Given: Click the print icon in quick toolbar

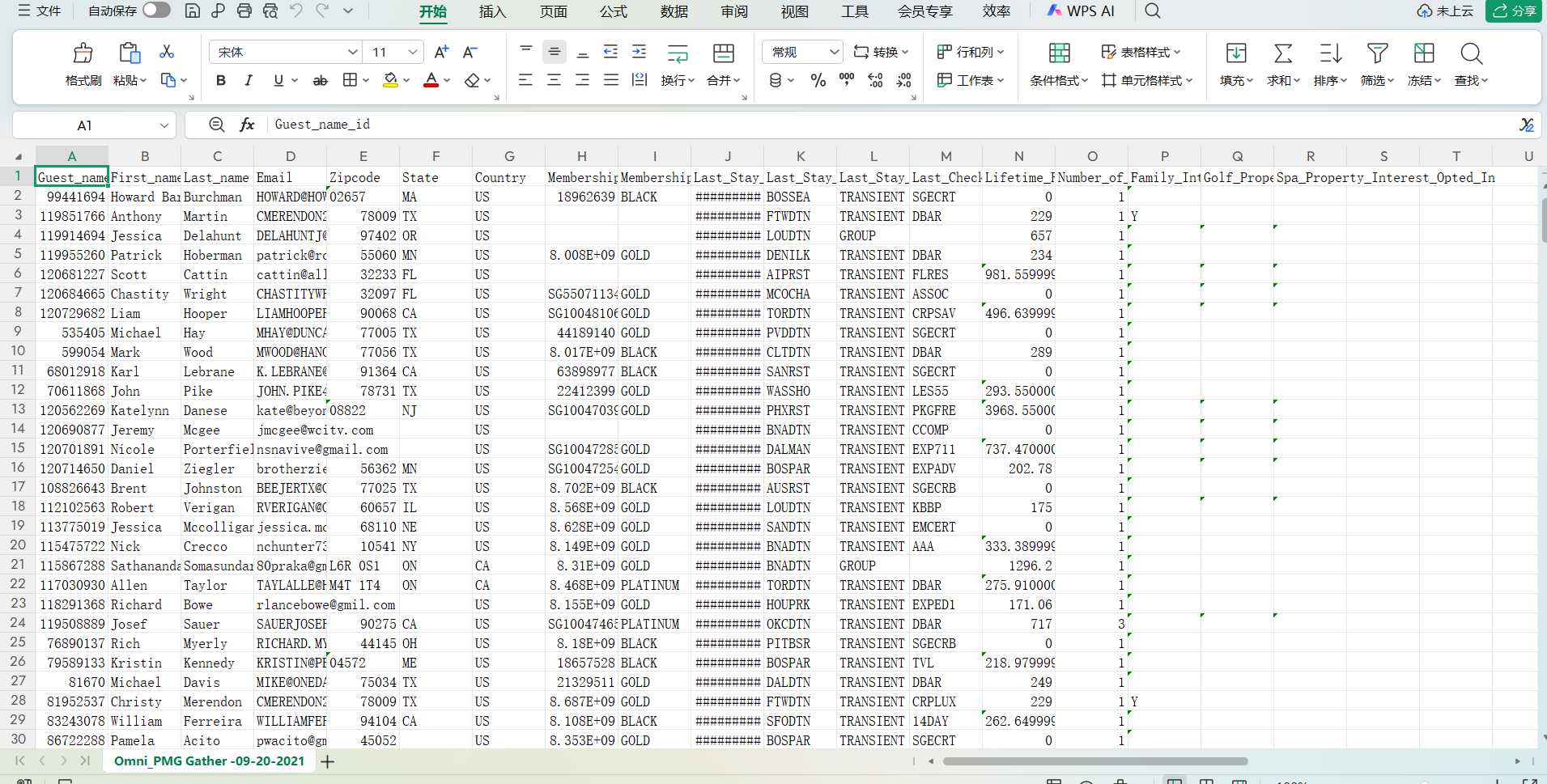Looking at the screenshot, I should (244, 11).
